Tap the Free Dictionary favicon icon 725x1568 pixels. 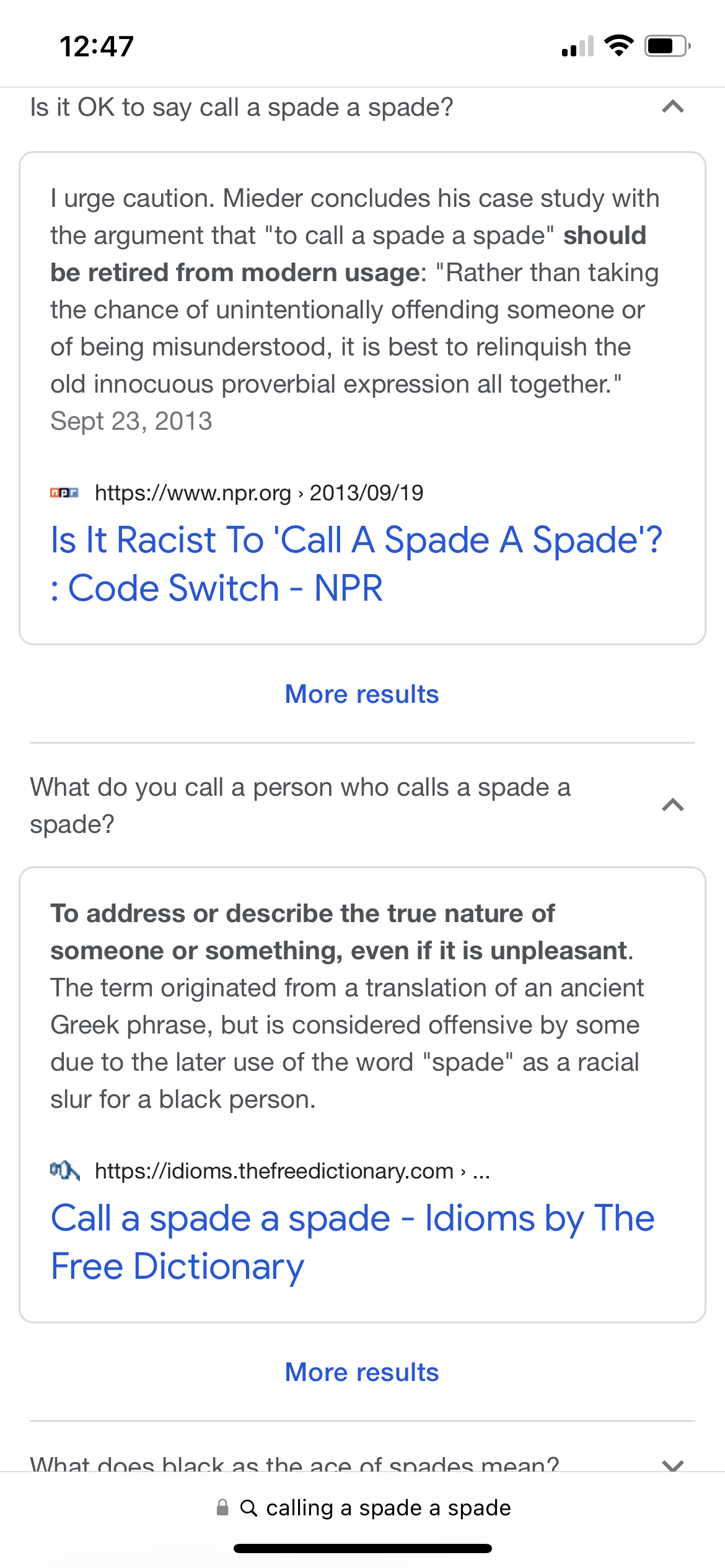tap(64, 1170)
